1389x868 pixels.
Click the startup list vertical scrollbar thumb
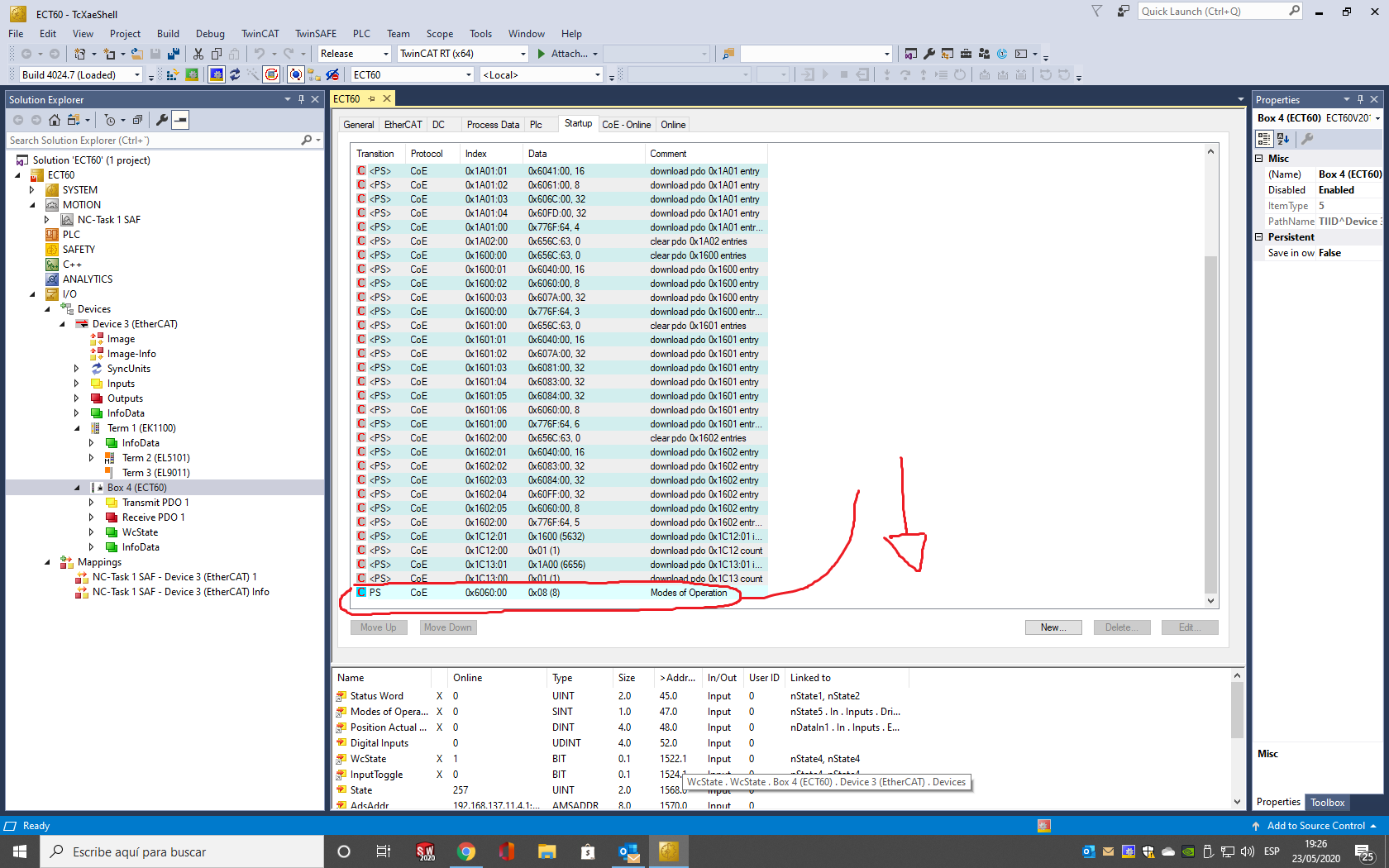point(1210,426)
